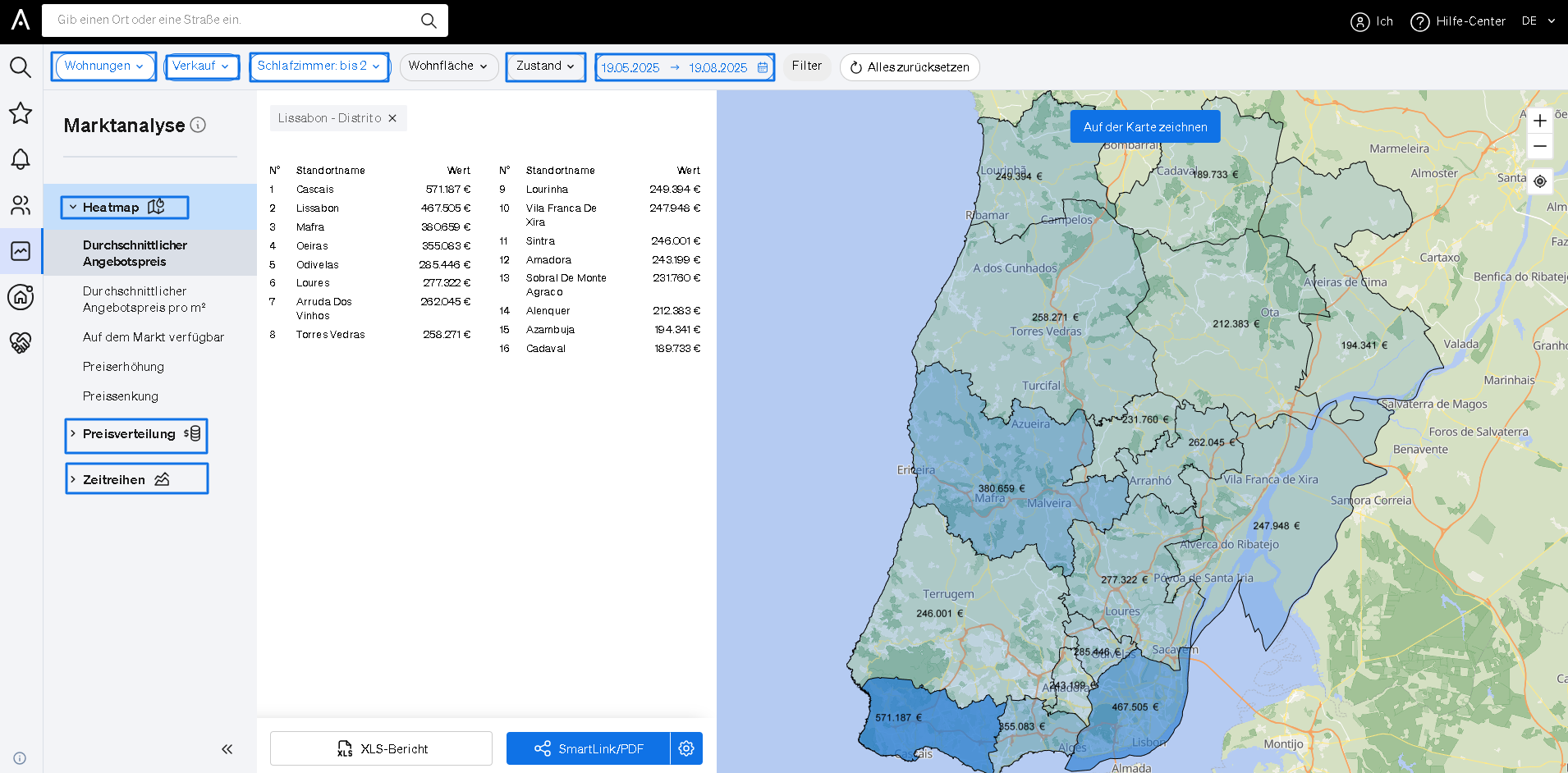Zoom in on the map

(1540, 121)
